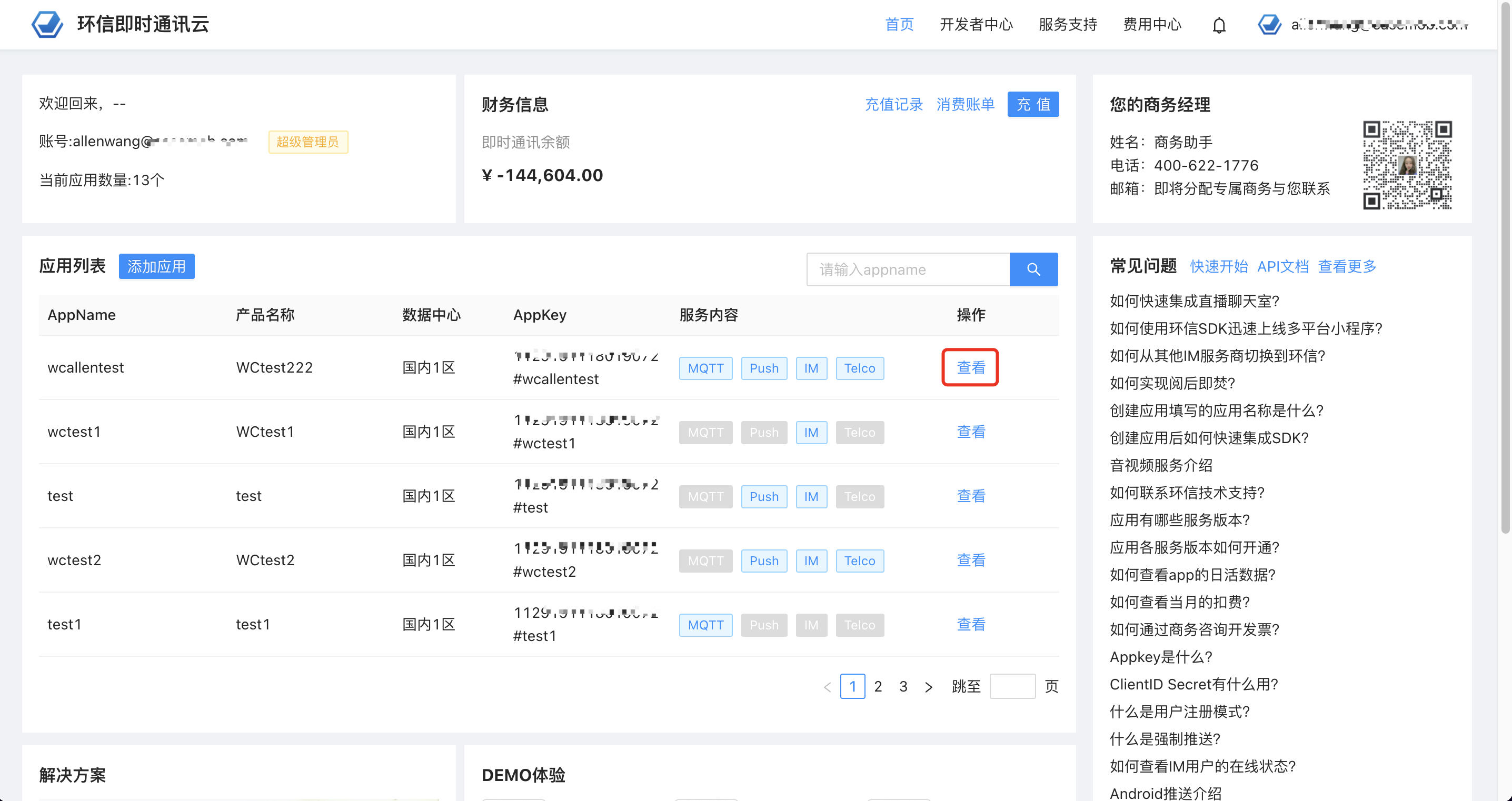This screenshot has width=1512, height=801.
Task: Click the business manager QR code
Action: coord(1408,165)
